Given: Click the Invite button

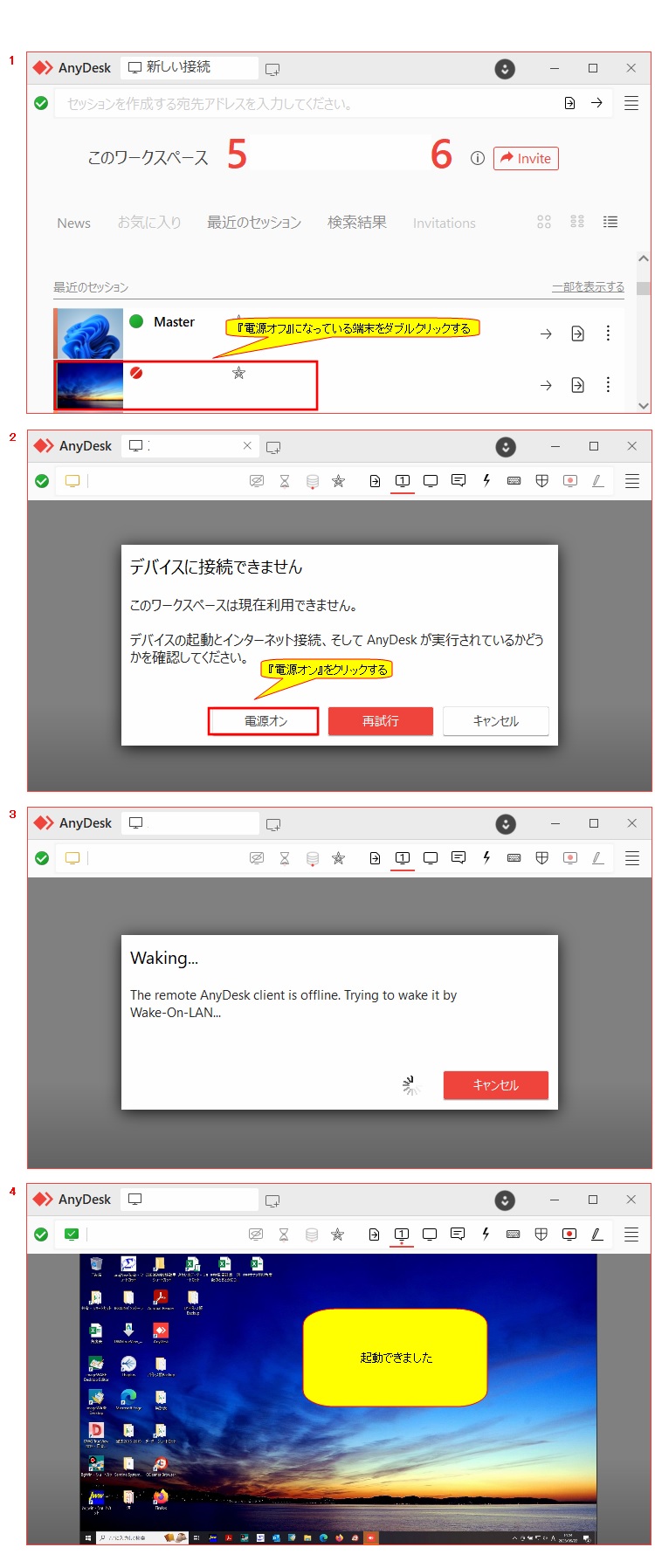Looking at the screenshot, I should (x=526, y=158).
